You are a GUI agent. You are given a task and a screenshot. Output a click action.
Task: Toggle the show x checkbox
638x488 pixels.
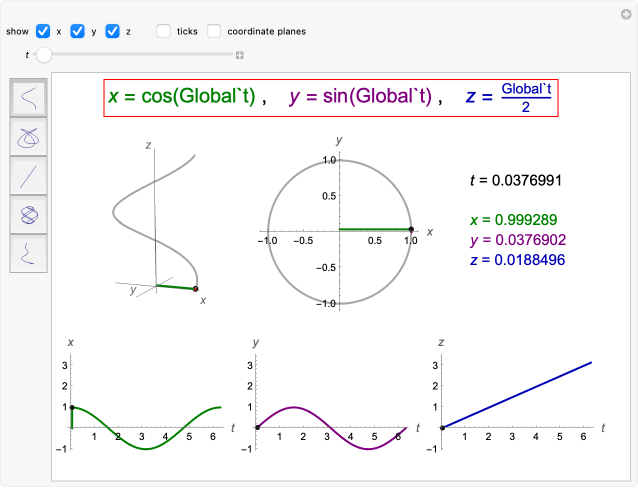coord(43,32)
